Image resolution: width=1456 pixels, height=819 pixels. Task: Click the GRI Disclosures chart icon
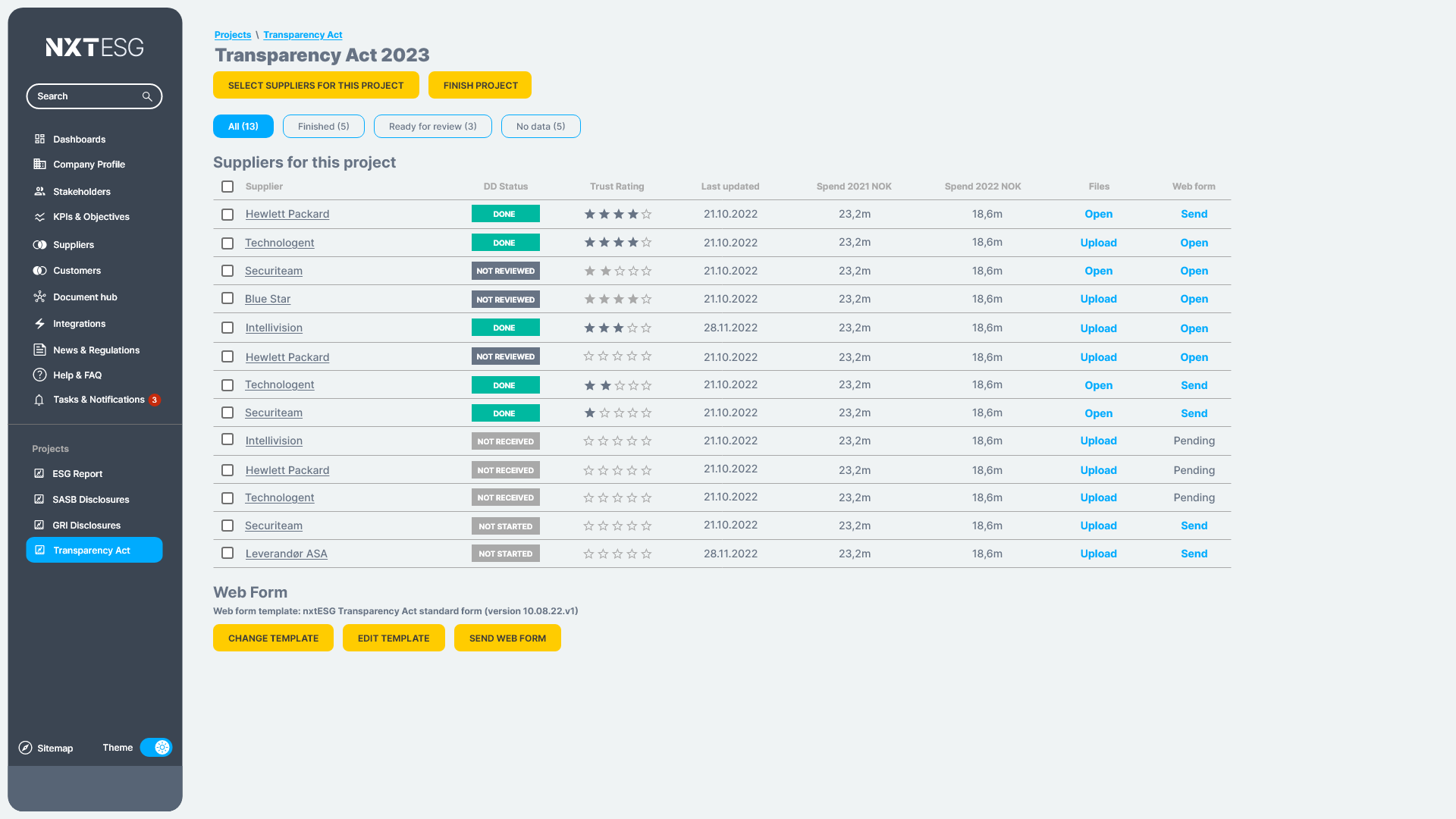point(39,525)
